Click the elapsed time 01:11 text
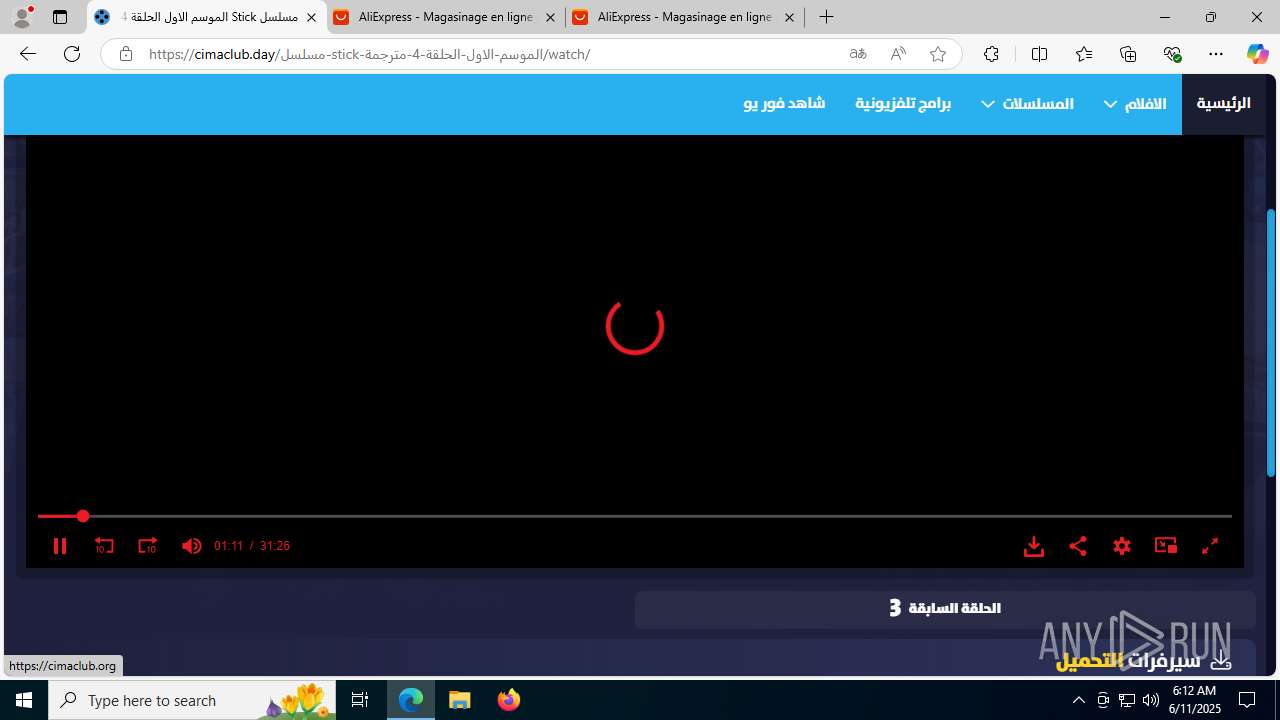This screenshot has height=720, width=1280. pos(229,546)
